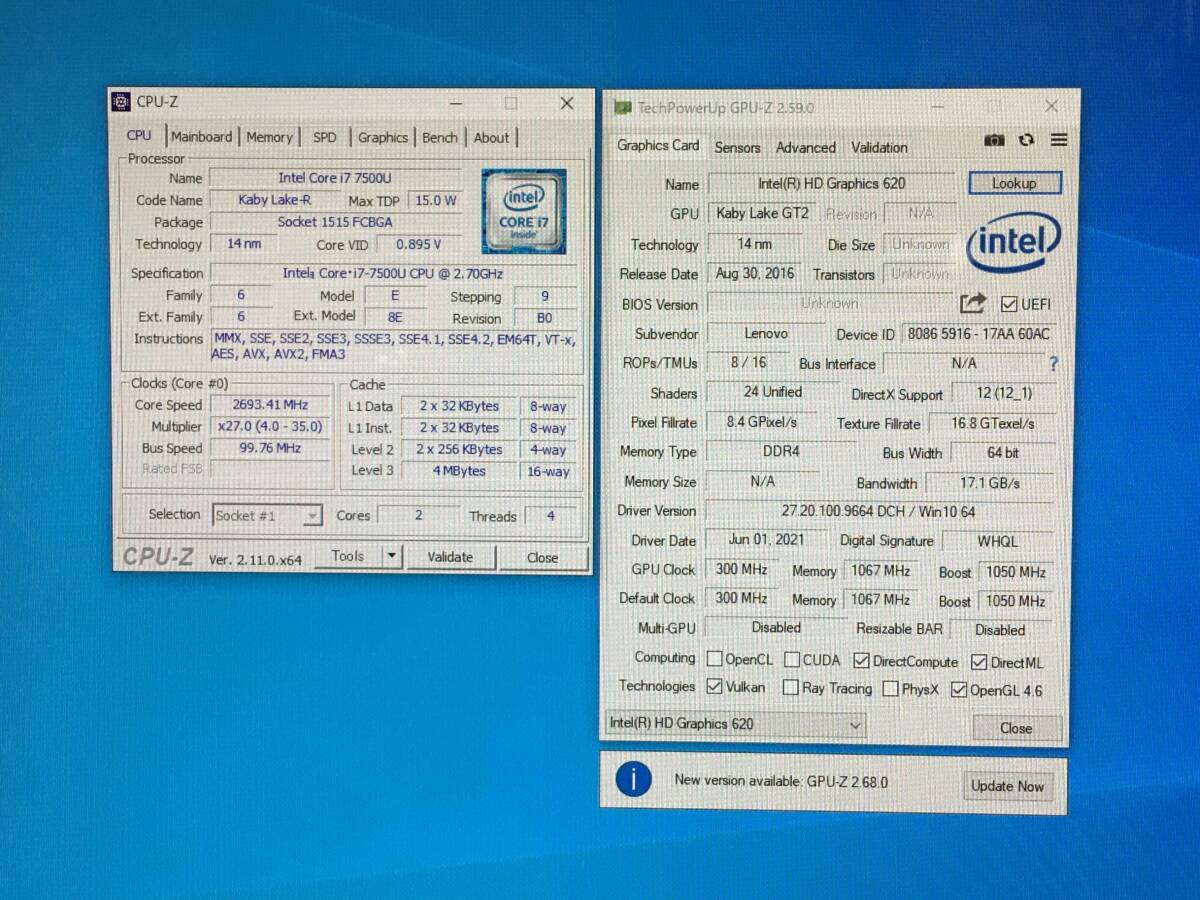Click the Device ID field 8086 5916
The width and height of the screenshot is (1200, 900).
pos(977,334)
